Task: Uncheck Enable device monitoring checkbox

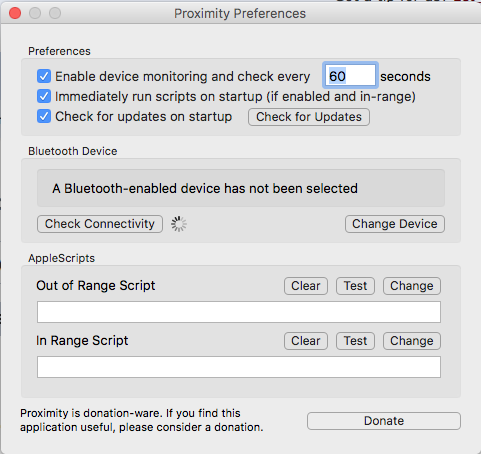Action: click(x=44, y=76)
